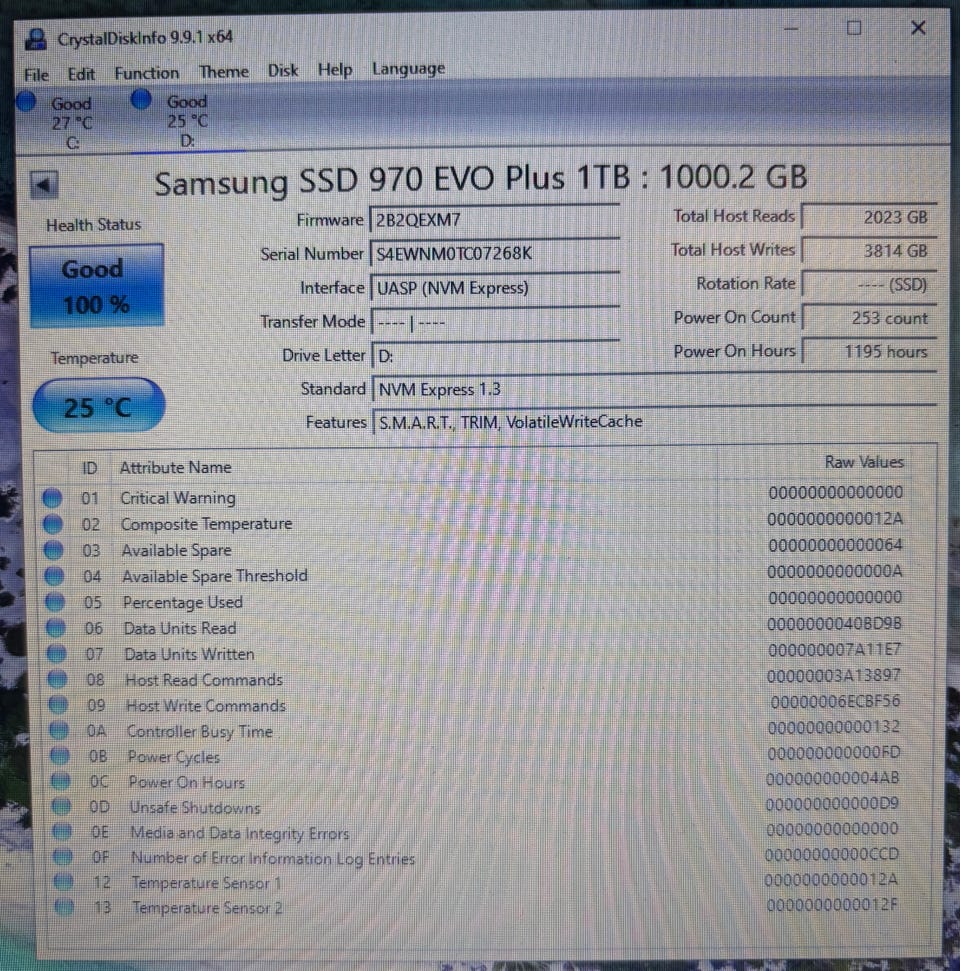Click the Attribute Name column header

[175, 468]
